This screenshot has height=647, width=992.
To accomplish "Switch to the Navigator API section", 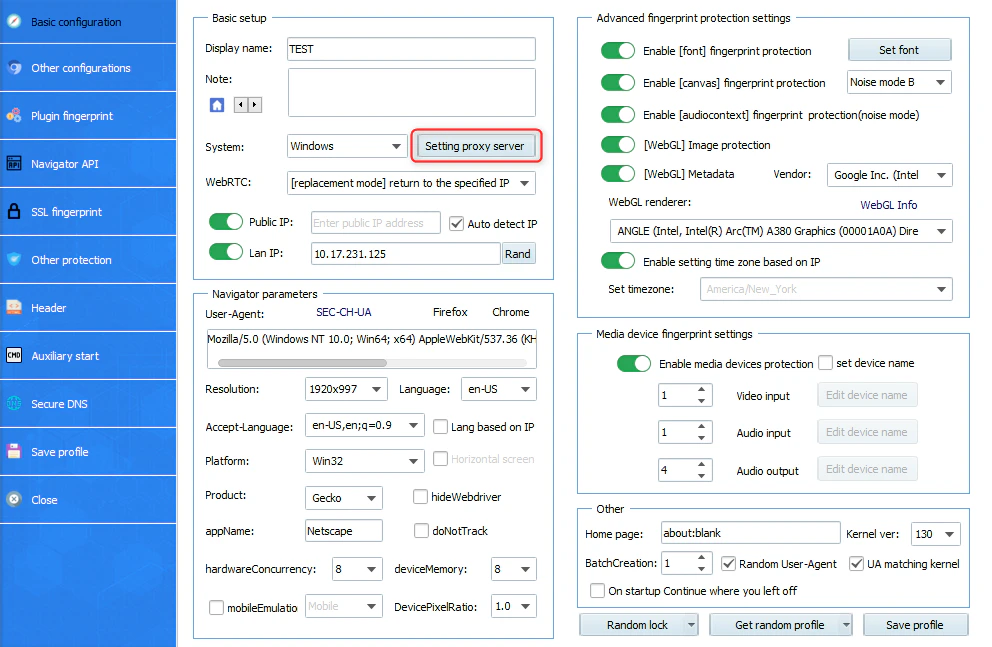I will (88, 164).
